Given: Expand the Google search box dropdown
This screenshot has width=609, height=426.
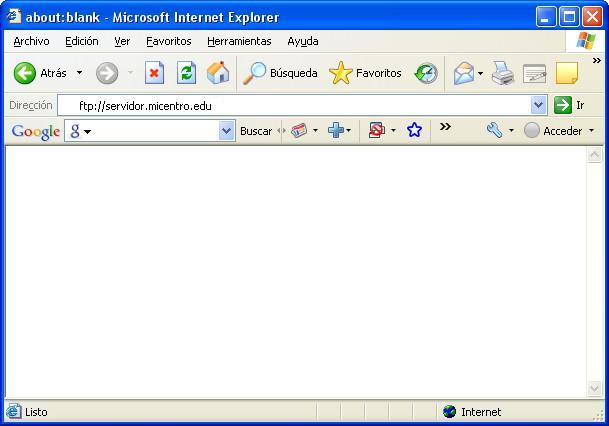Looking at the screenshot, I should pos(226,130).
